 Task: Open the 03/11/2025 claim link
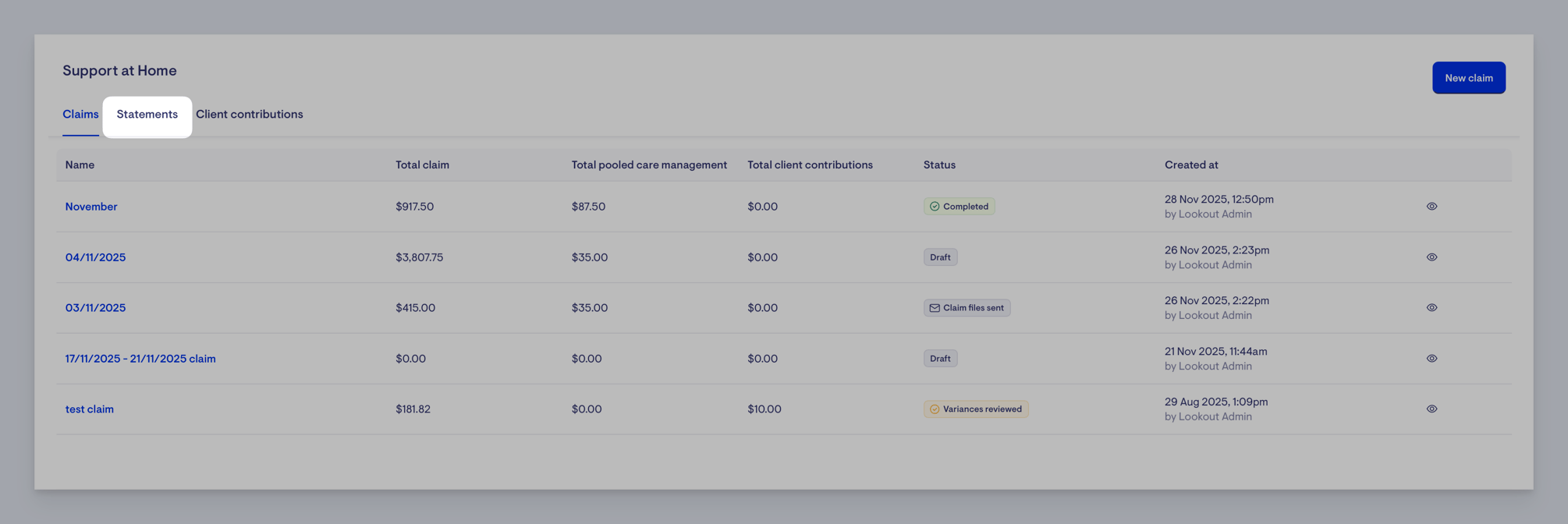(x=95, y=308)
